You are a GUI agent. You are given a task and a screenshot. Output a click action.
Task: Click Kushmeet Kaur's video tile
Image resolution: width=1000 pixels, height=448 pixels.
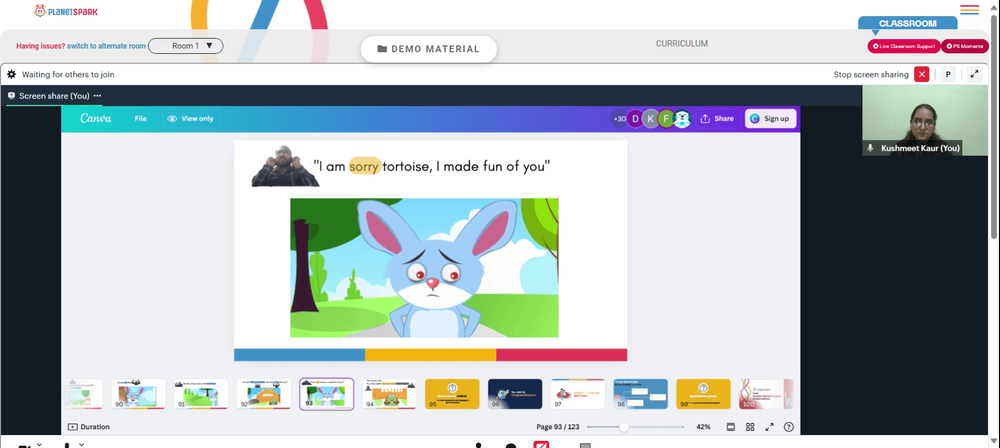click(924, 120)
